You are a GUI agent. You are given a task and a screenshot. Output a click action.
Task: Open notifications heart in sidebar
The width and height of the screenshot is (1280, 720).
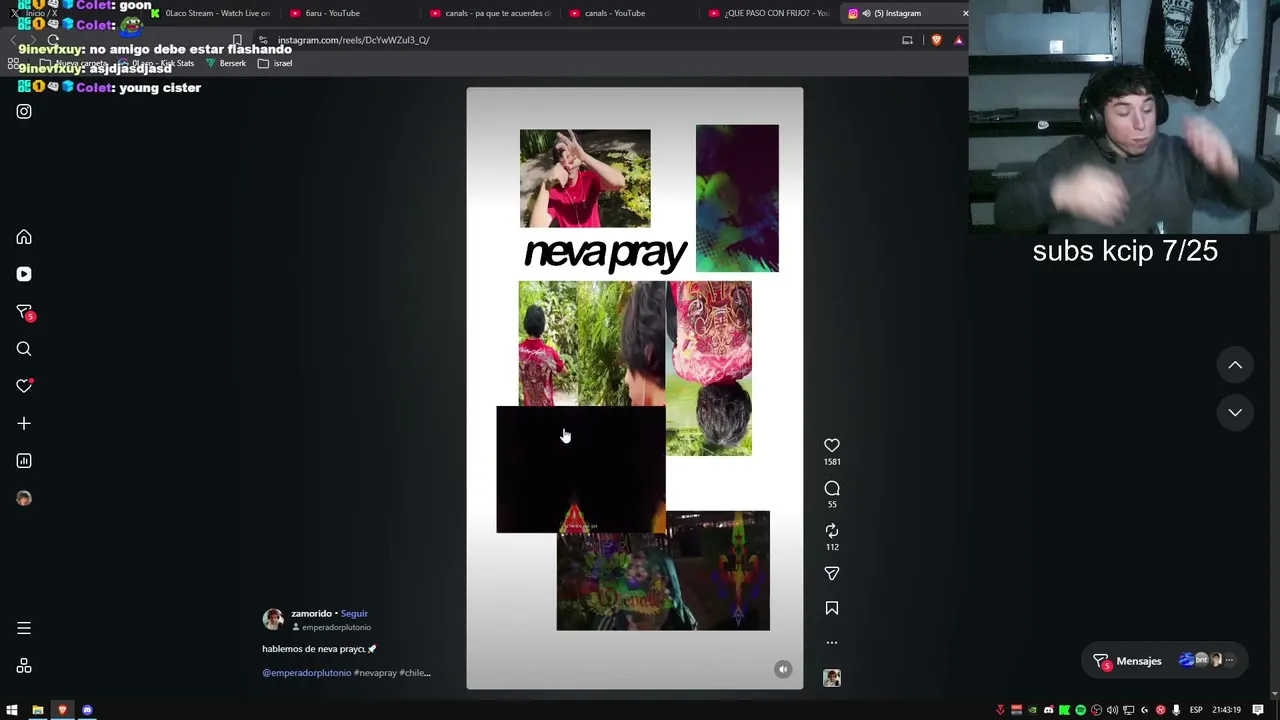(x=24, y=386)
